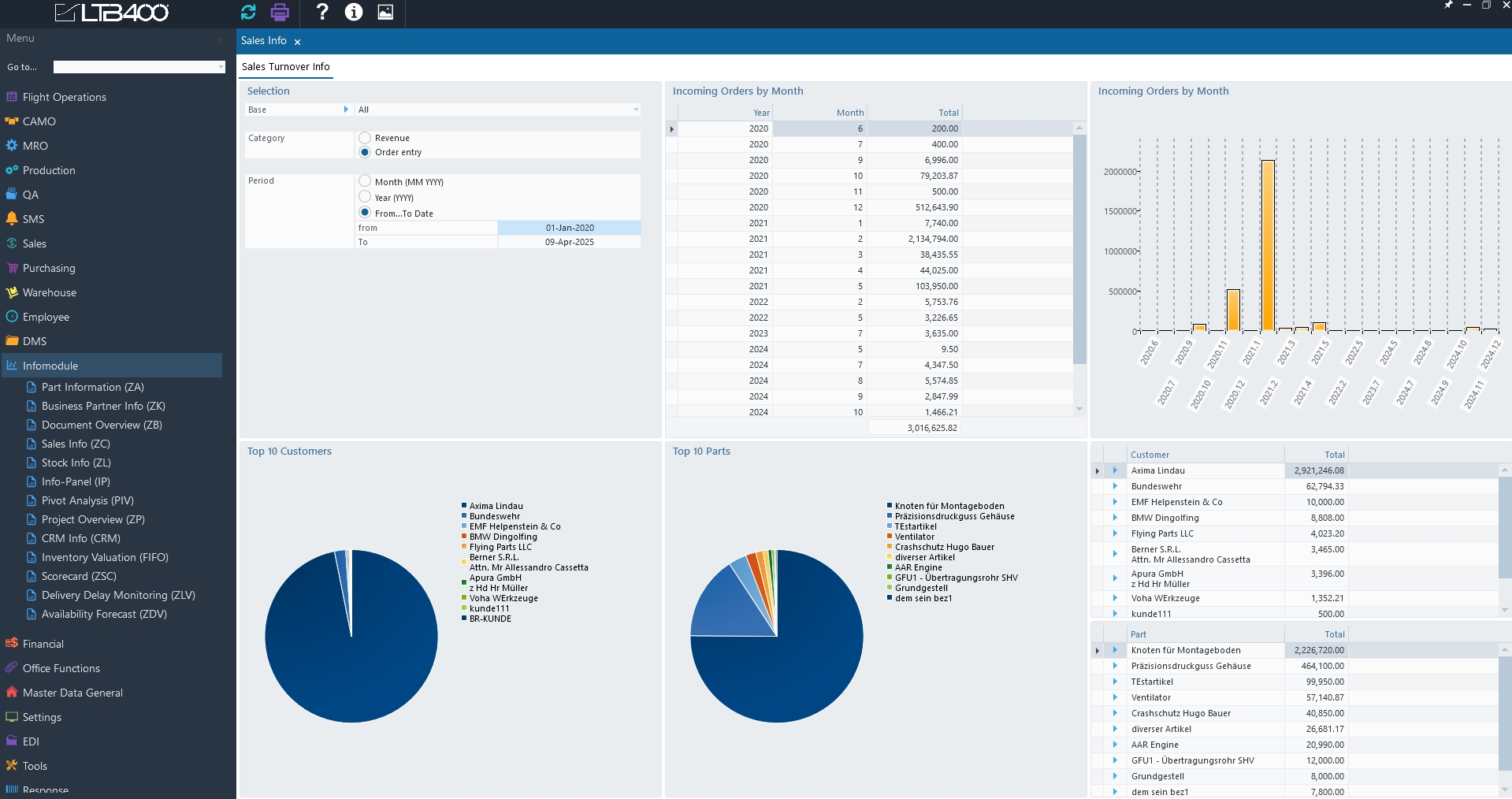The width and height of the screenshot is (1512, 799).
Task: Click the image screenshot icon in toolbar
Action: pyautogui.click(x=385, y=12)
